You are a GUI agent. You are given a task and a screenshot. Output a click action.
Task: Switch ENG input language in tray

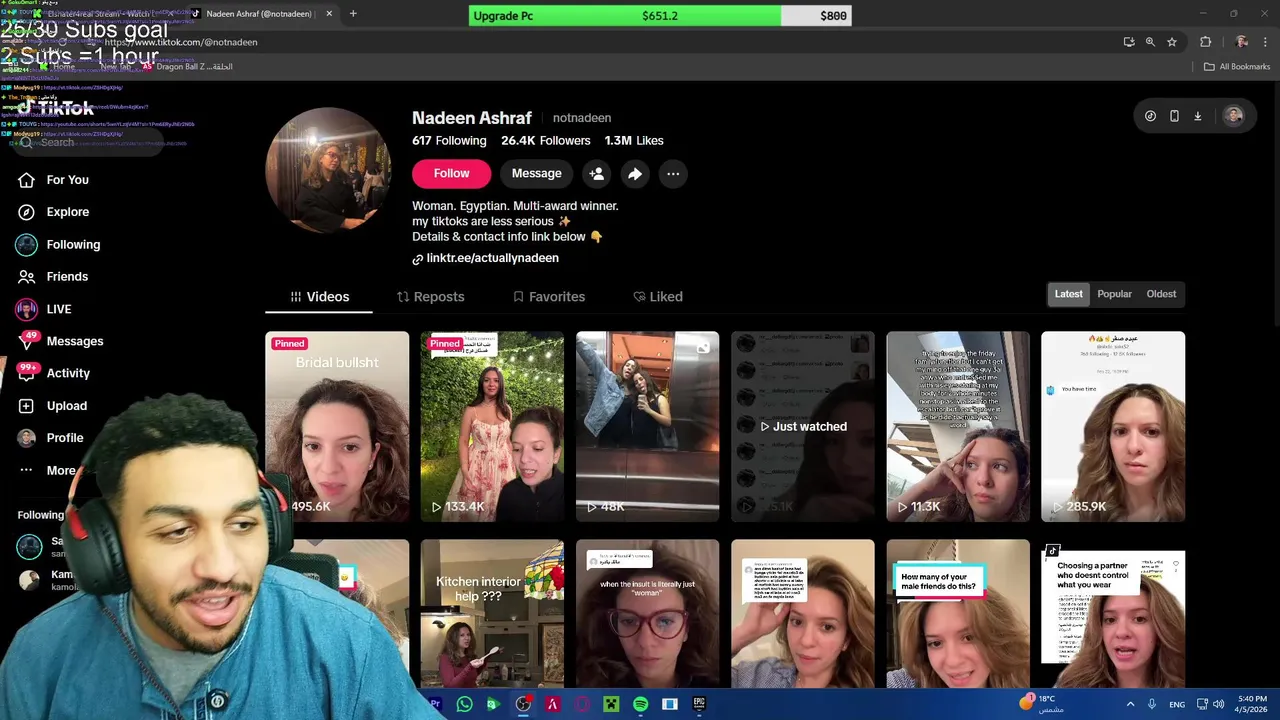[1177, 704]
